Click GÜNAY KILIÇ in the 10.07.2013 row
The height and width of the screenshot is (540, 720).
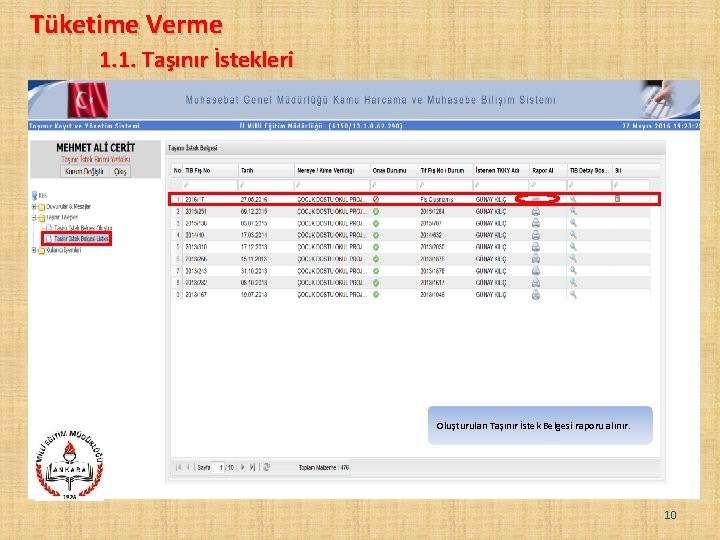pyautogui.click(x=491, y=295)
